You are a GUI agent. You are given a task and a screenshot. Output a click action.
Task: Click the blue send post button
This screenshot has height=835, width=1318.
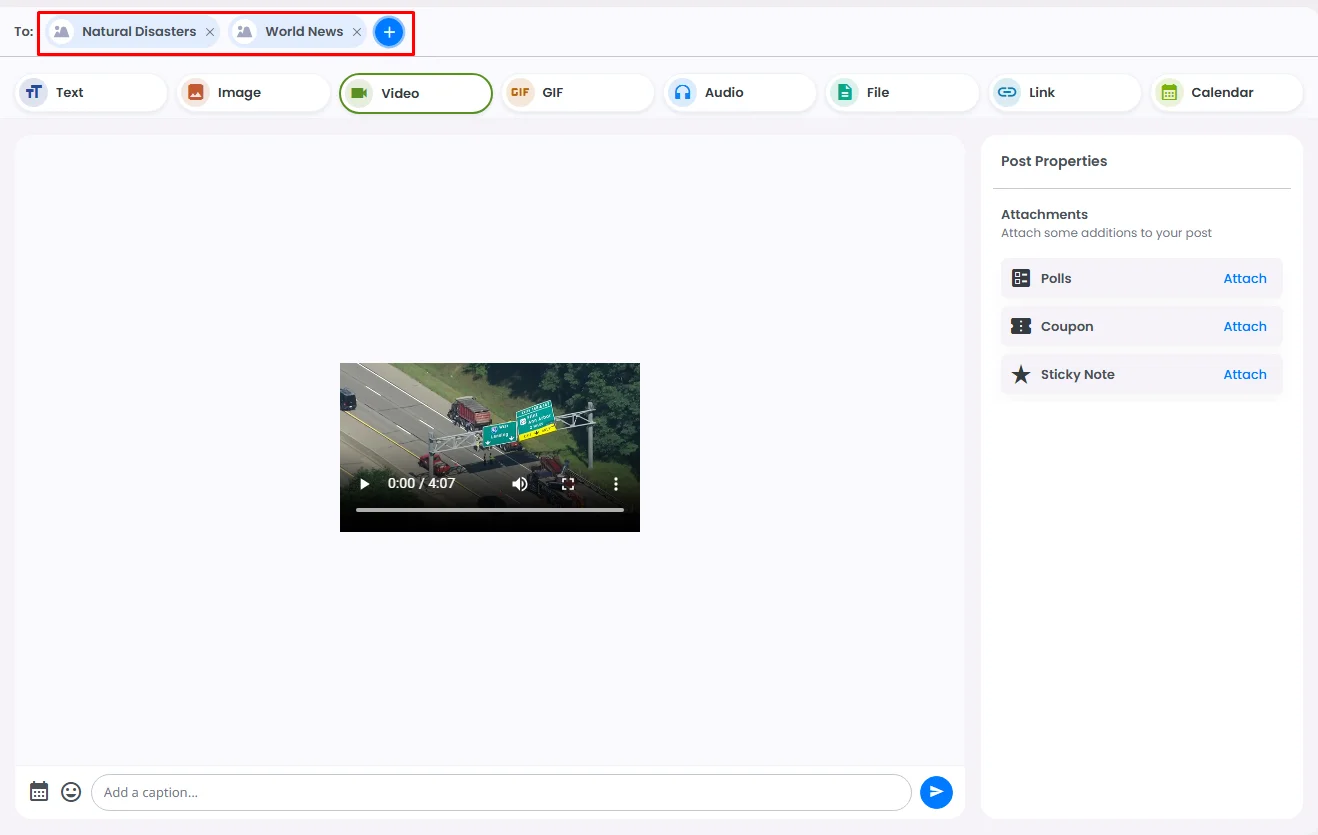(936, 792)
